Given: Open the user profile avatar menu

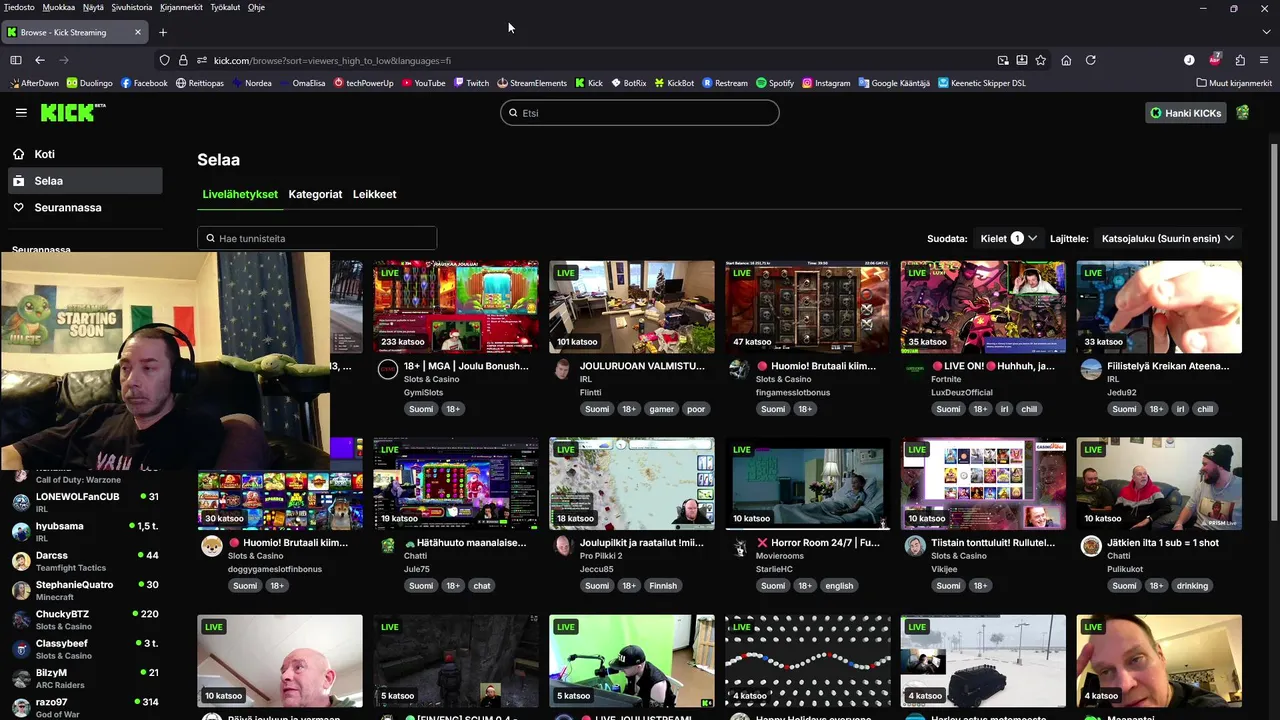Looking at the screenshot, I should click(x=1243, y=113).
